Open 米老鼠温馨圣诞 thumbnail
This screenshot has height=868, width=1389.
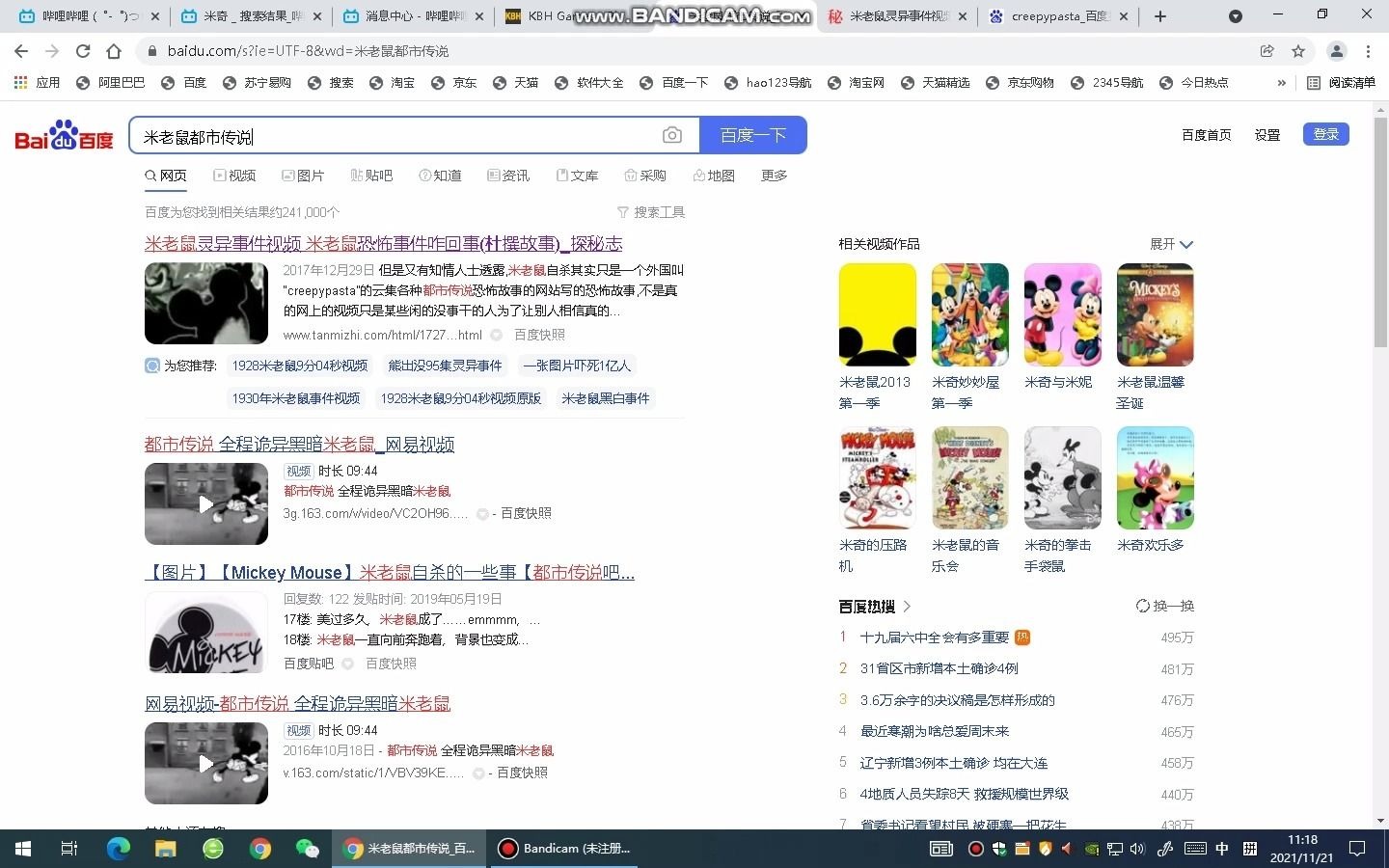coord(1155,314)
